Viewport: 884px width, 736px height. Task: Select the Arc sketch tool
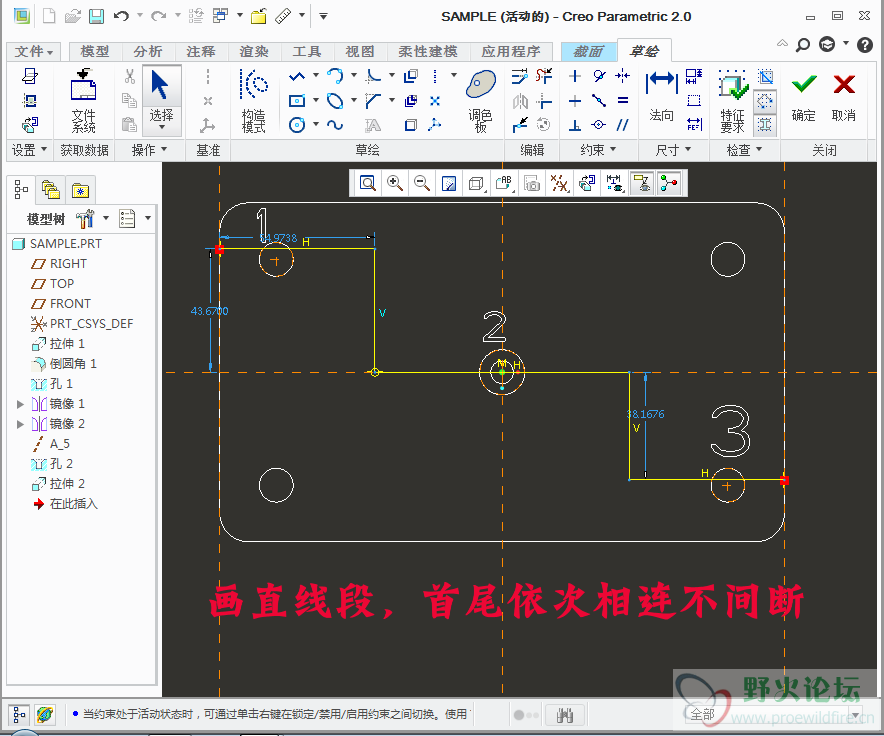coord(335,76)
